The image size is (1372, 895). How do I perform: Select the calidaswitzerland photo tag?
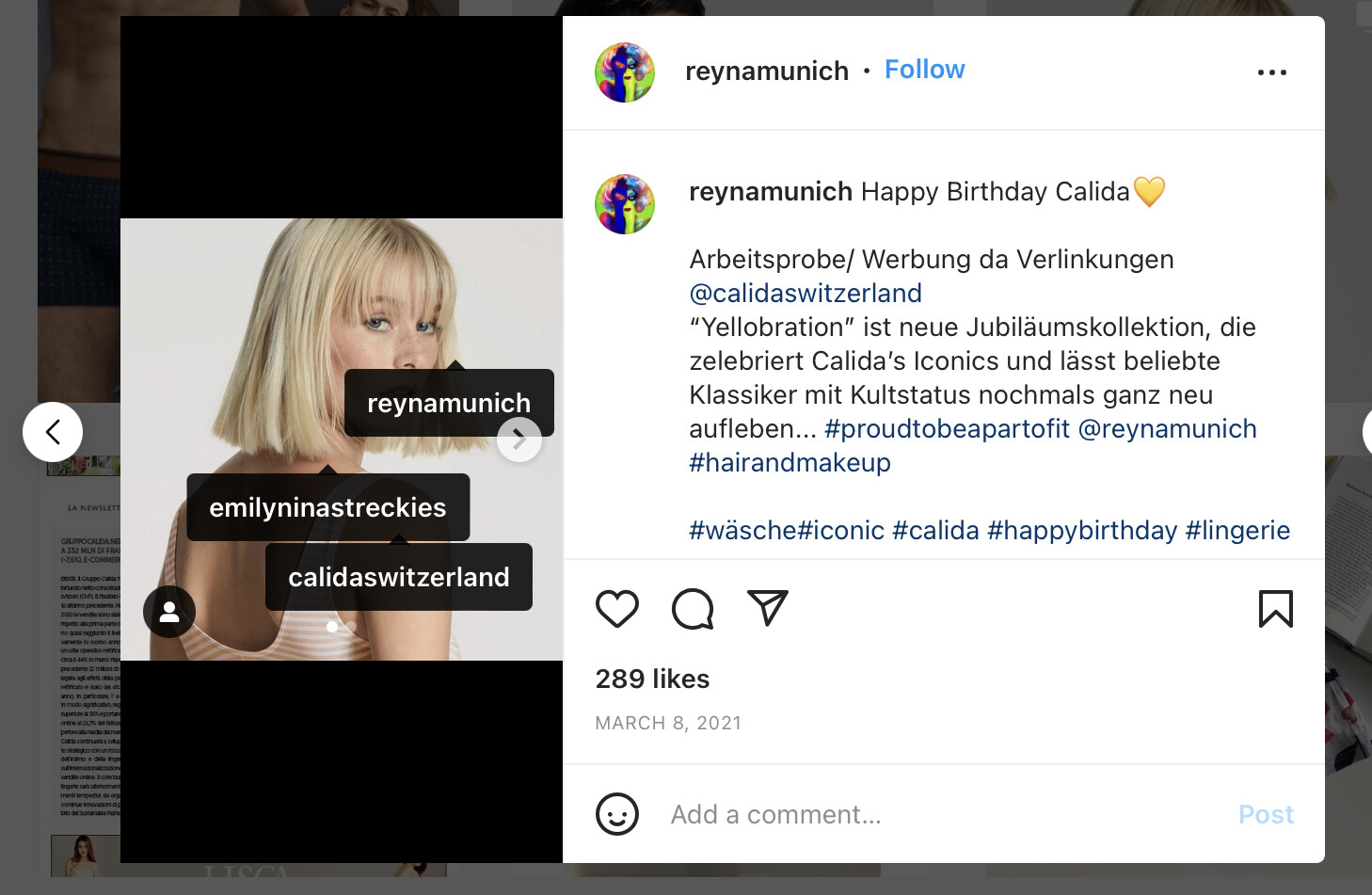pyautogui.click(x=399, y=577)
